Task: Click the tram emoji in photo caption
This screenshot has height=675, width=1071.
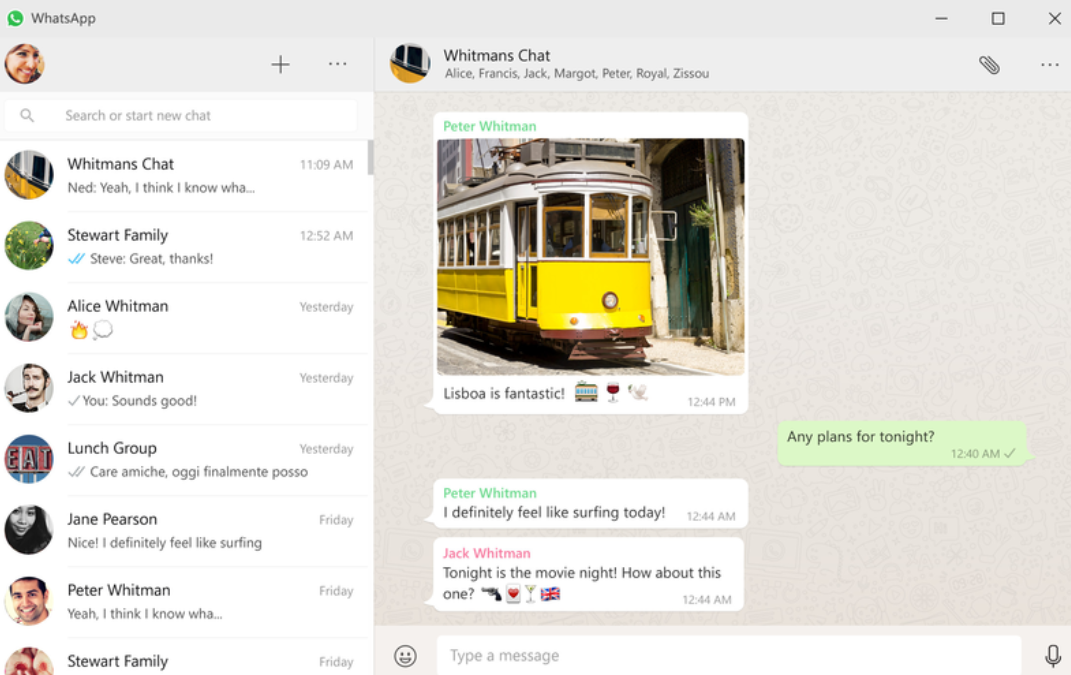Action: point(586,391)
